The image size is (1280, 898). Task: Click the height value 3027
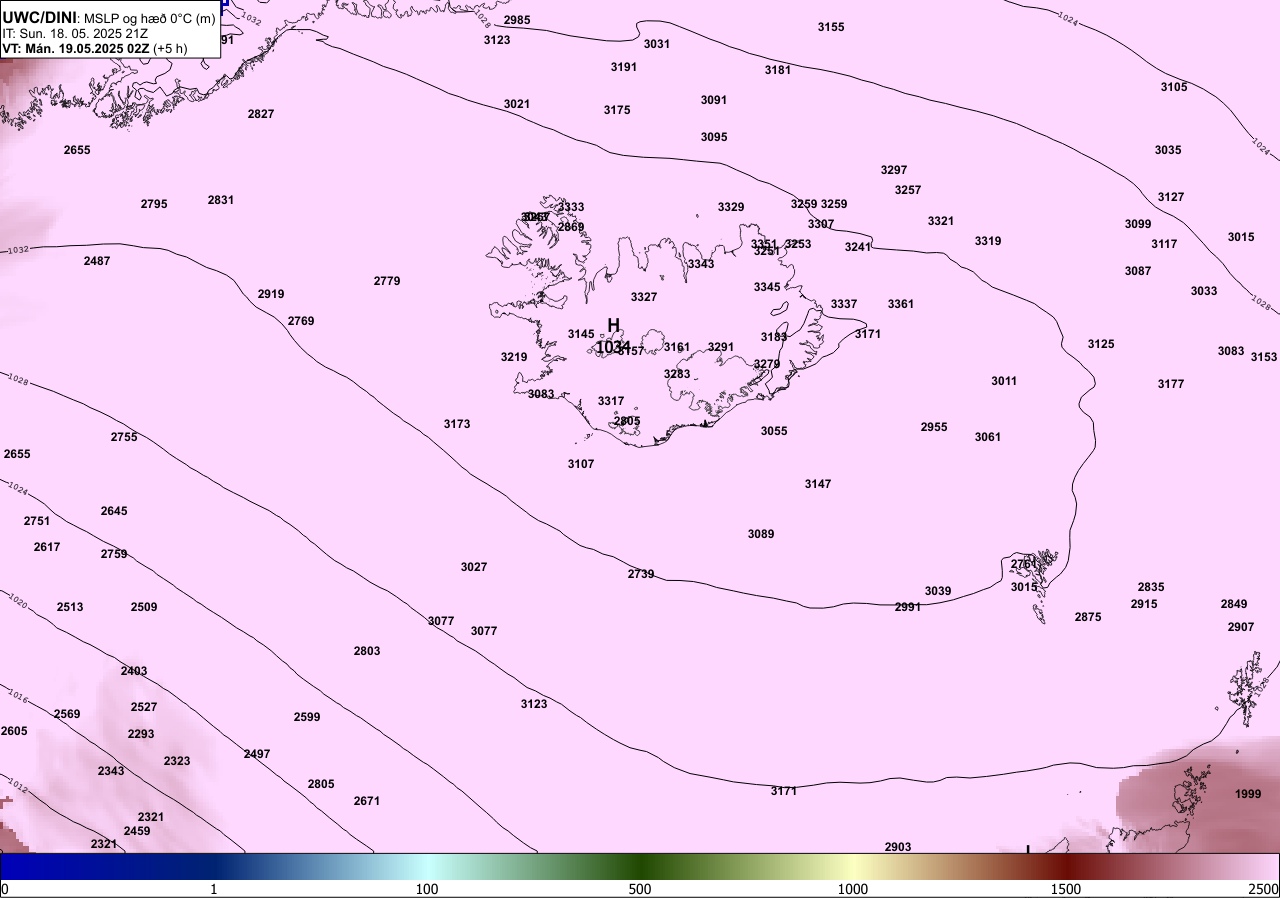click(x=474, y=567)
